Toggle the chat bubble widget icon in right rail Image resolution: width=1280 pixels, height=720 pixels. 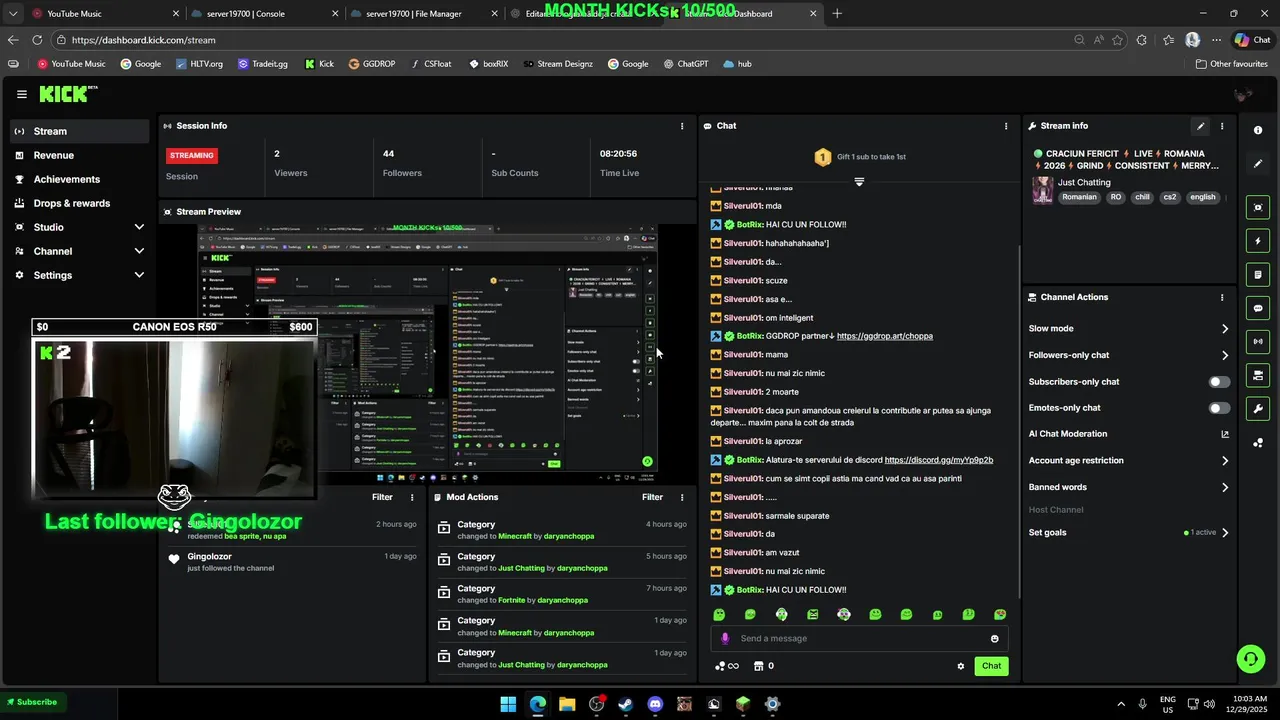(x=1258, y=309)
